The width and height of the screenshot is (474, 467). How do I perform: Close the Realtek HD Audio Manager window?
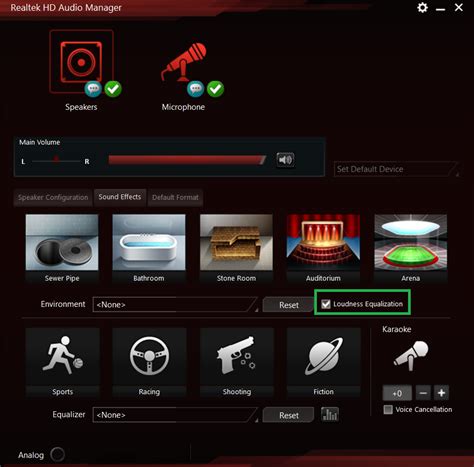[459, 7]
